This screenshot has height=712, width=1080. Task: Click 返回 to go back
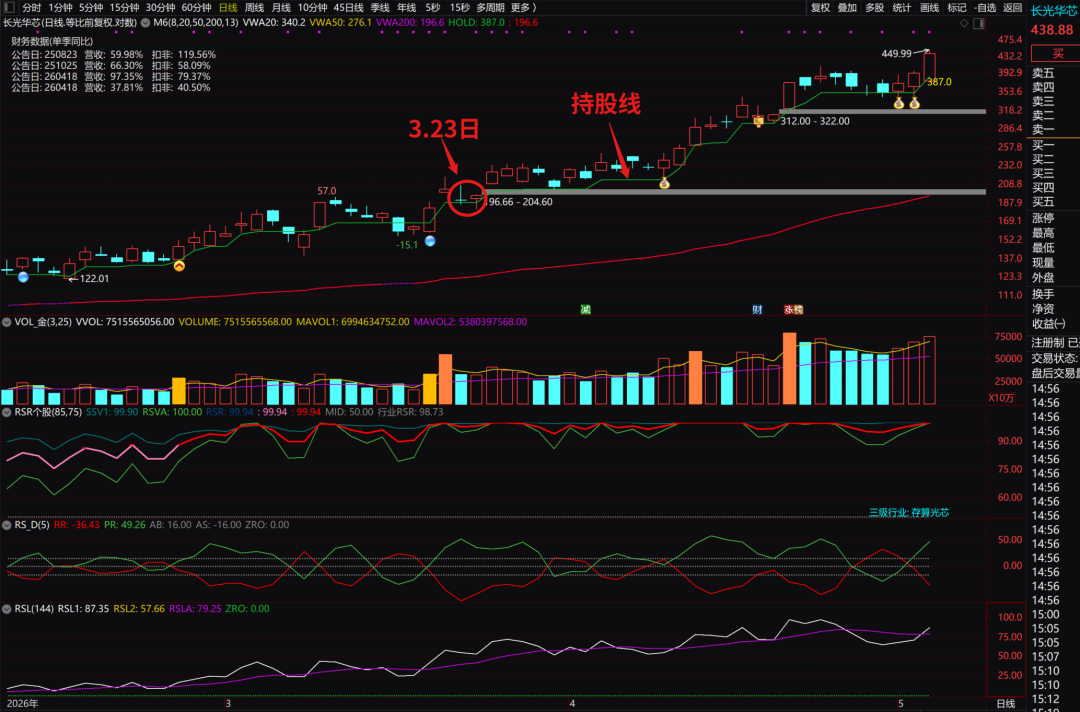(1012, 8)
